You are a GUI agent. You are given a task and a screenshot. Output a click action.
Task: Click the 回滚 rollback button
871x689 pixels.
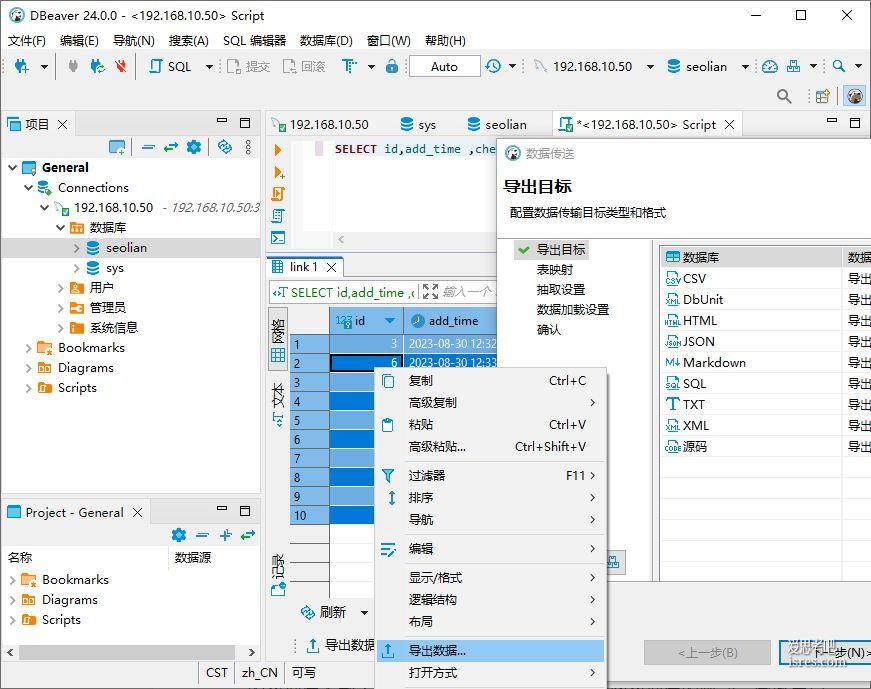point(304,67)
